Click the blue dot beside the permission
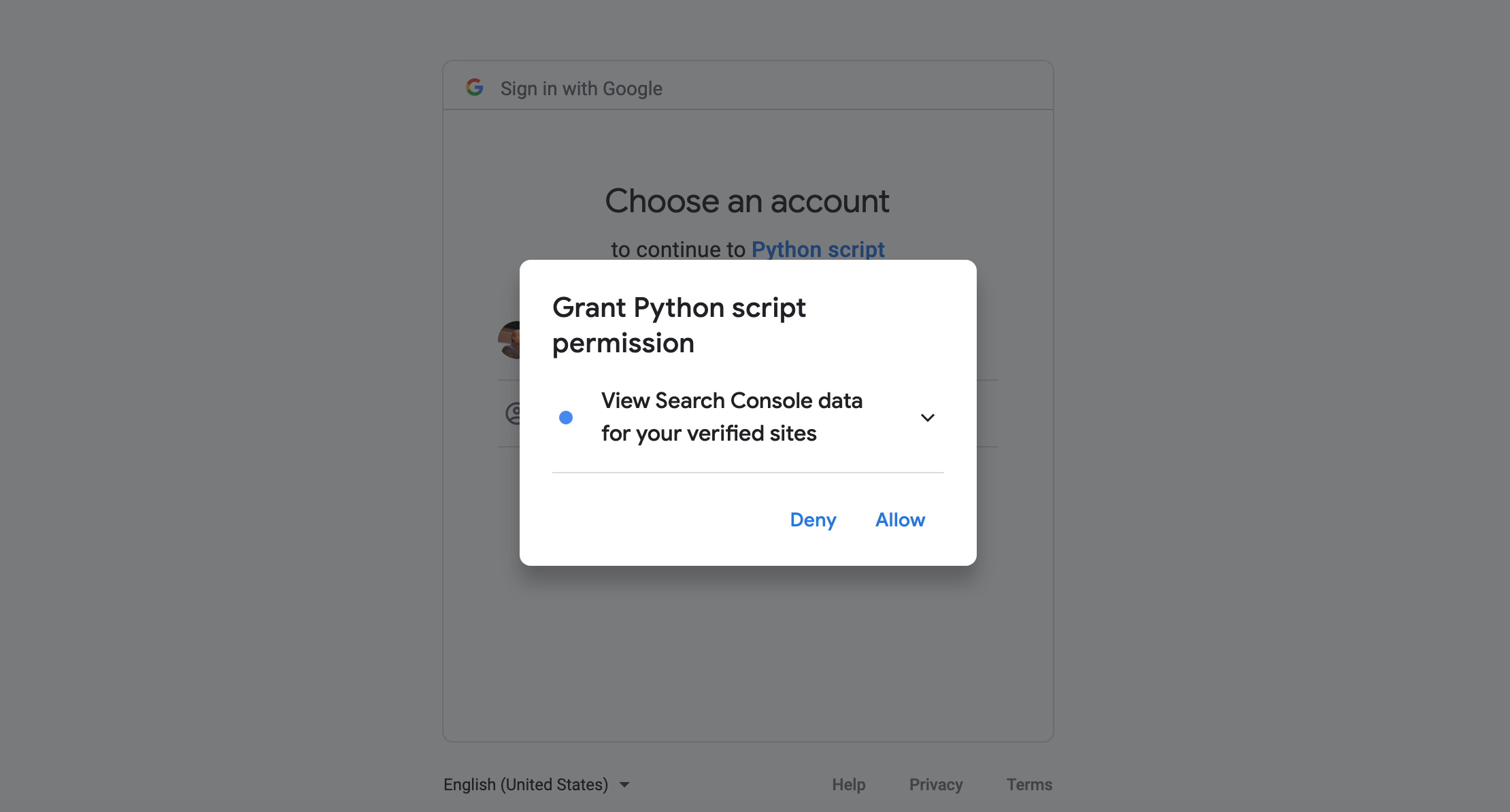The width and height of the screenshot is (1510, 812). tap(566, 418)
